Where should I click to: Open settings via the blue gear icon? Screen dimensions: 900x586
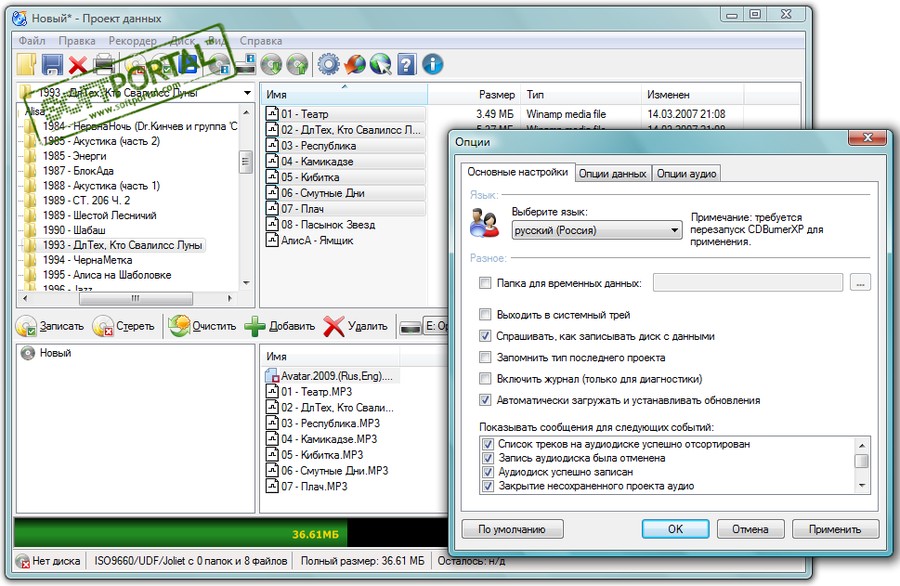(328, 64)
